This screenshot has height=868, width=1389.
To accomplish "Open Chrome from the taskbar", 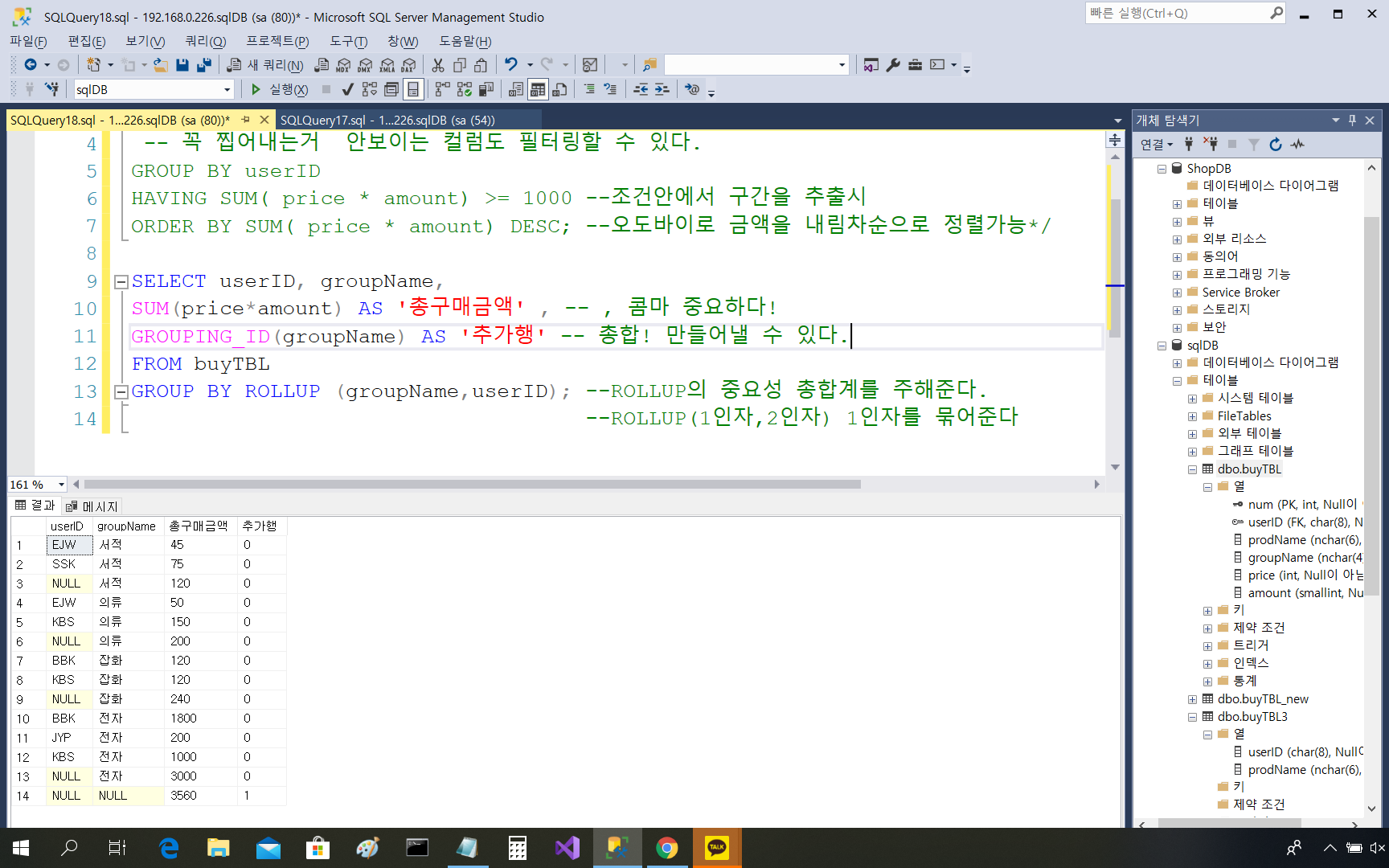I will 666,848.
